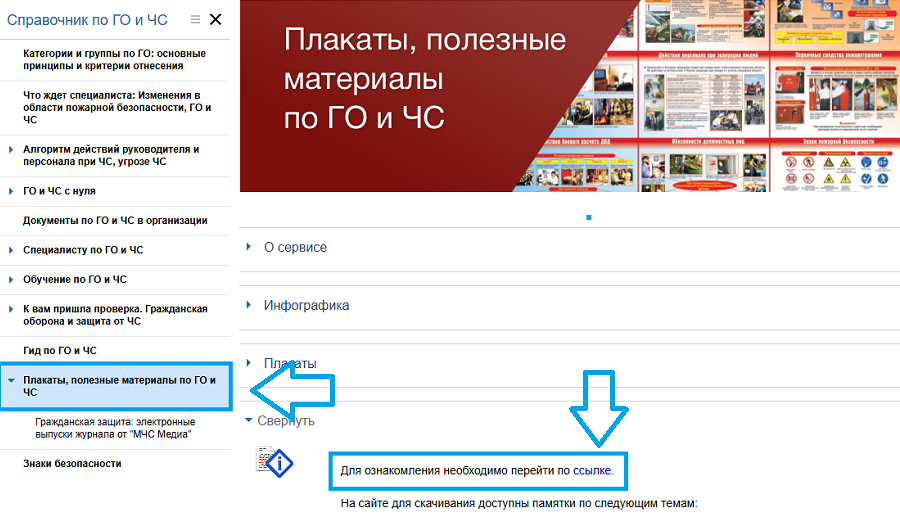Expand the К вам пришла проверка arrow
The height and width of the screenshot is (517, 900).
(11, 310)
